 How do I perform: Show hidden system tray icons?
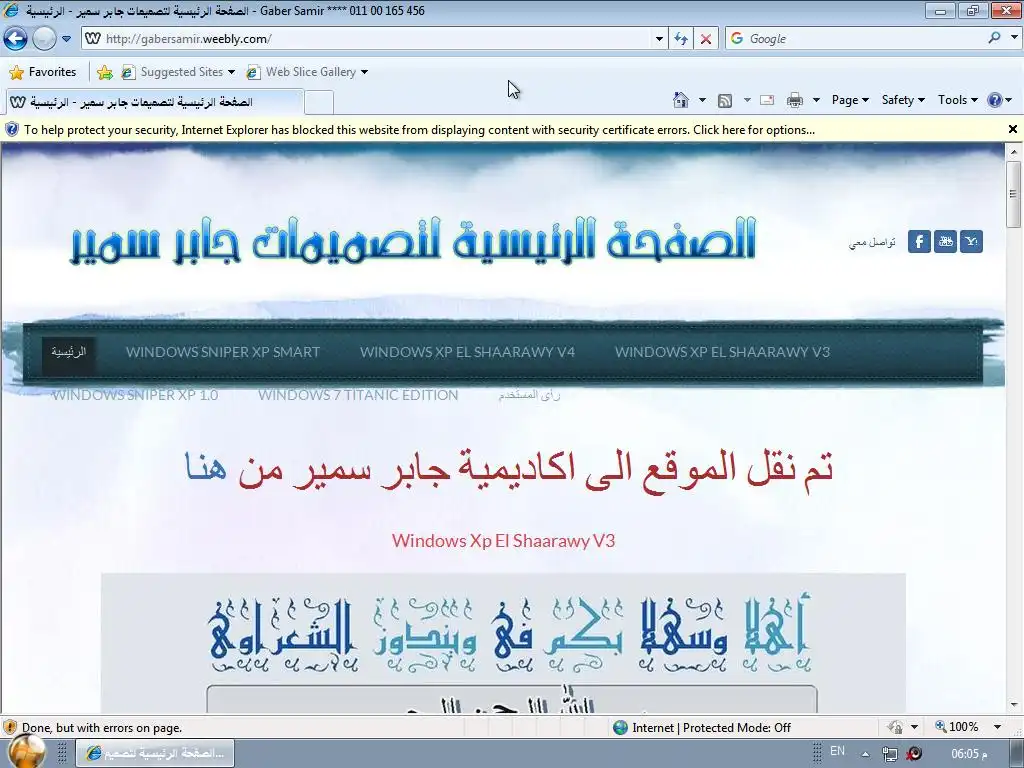click(865, 754)
